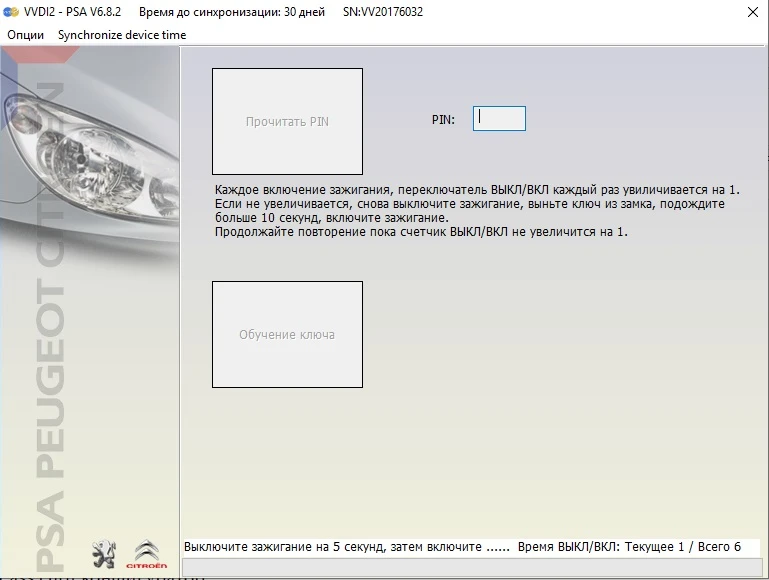The height and width of the screenshot is (580, 769).
Task: Click the Продолжайте повторение instruction line
Action: pyautogui.click(x=421, y=232)
